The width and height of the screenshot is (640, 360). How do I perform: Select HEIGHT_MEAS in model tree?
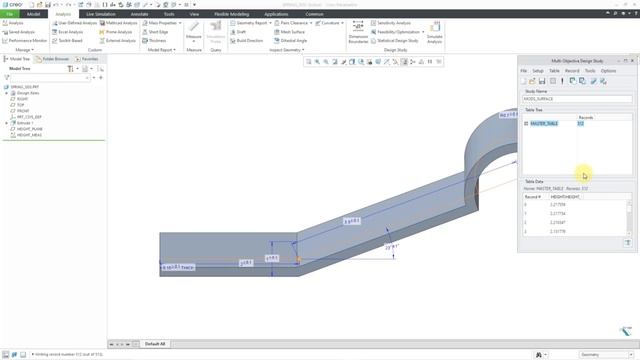tap(29, 135)
